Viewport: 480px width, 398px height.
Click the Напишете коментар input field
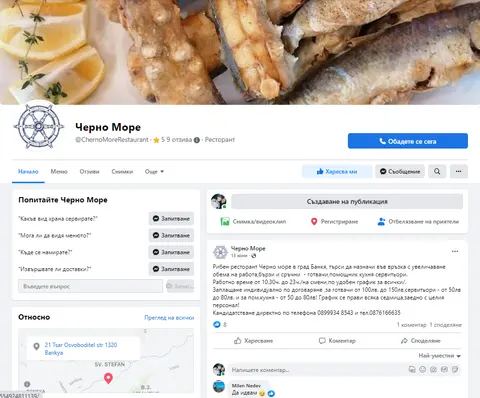[317, 370]
